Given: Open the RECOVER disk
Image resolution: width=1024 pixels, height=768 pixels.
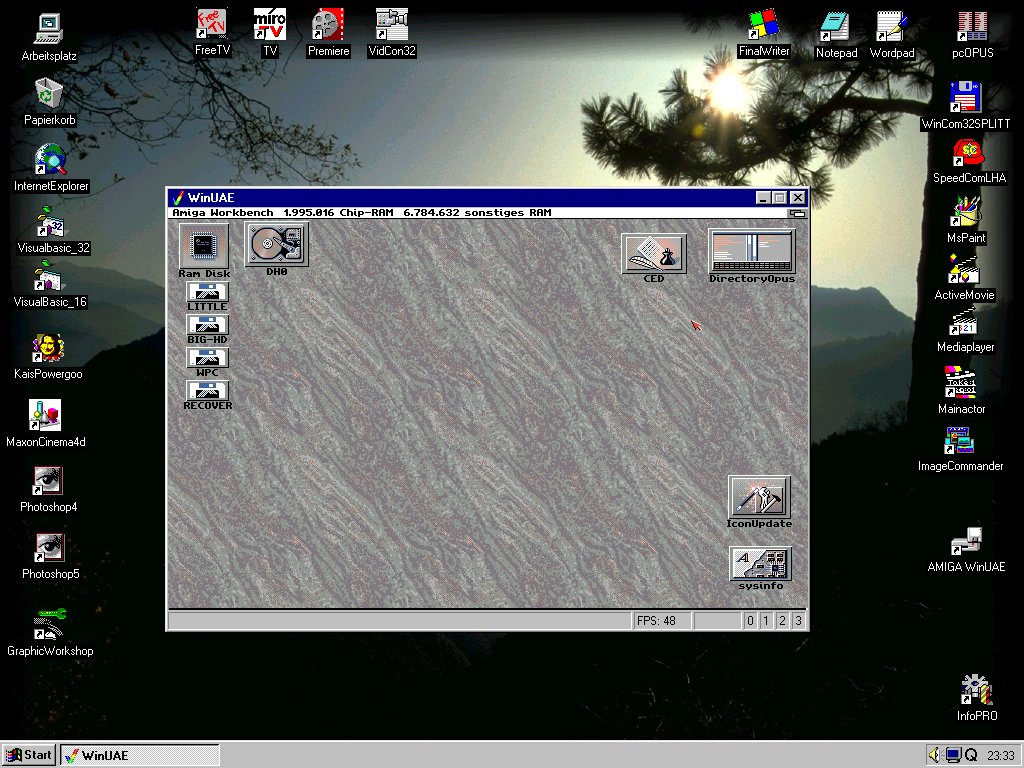Looking at the screenshot, I should 207,391.
